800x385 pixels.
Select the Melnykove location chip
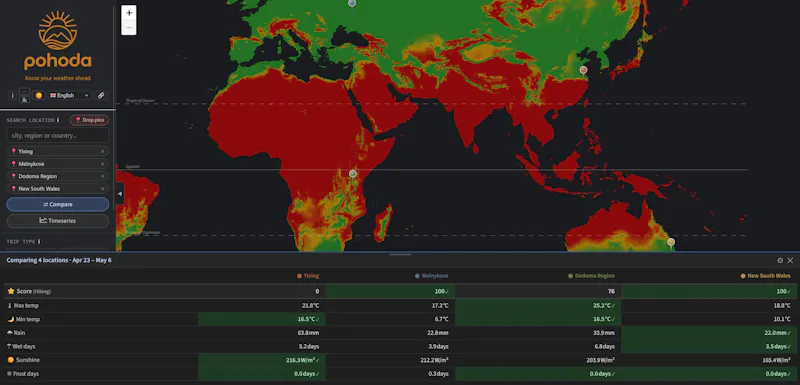click(58, 164)
